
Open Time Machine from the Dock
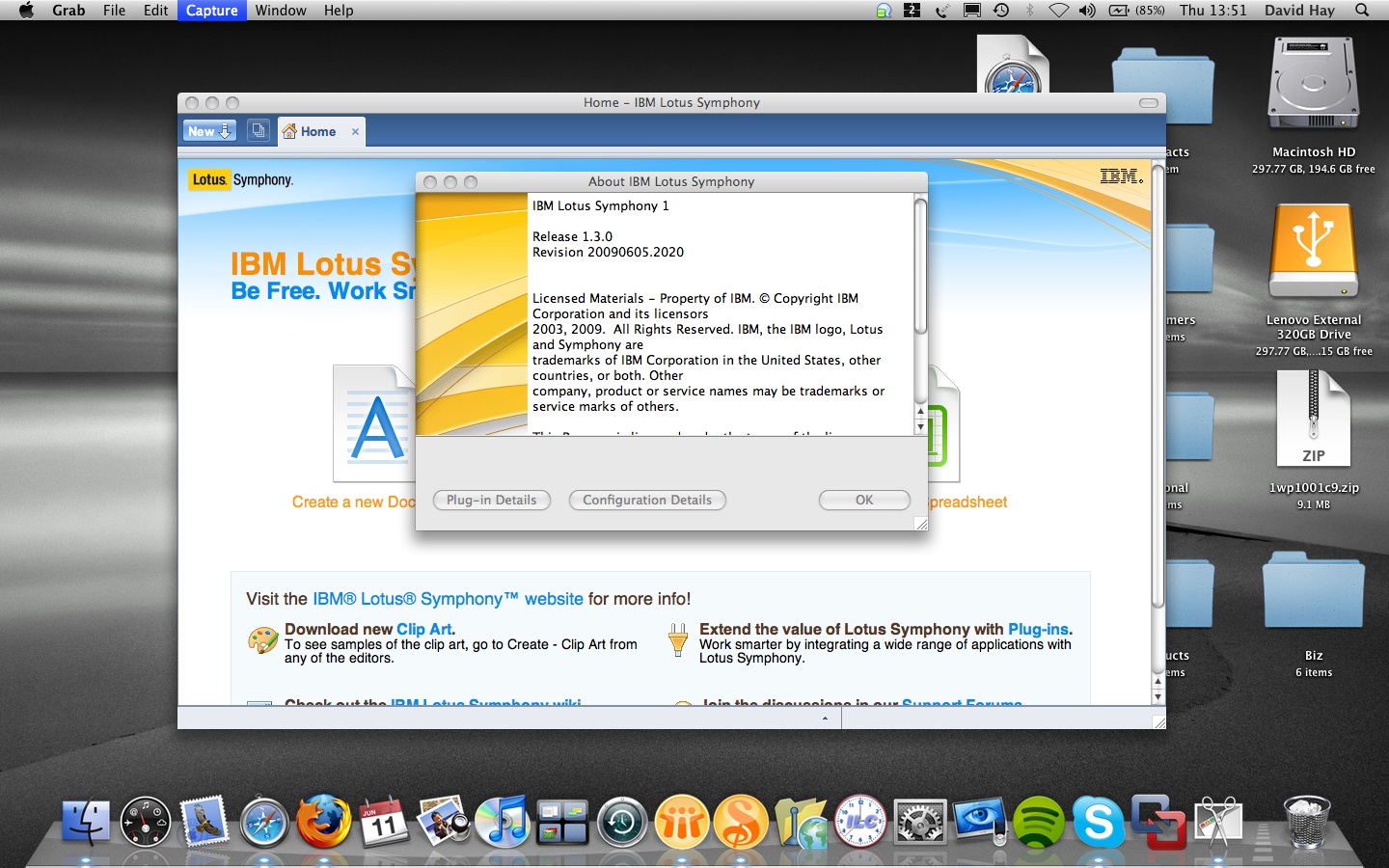tap(622, 823)
